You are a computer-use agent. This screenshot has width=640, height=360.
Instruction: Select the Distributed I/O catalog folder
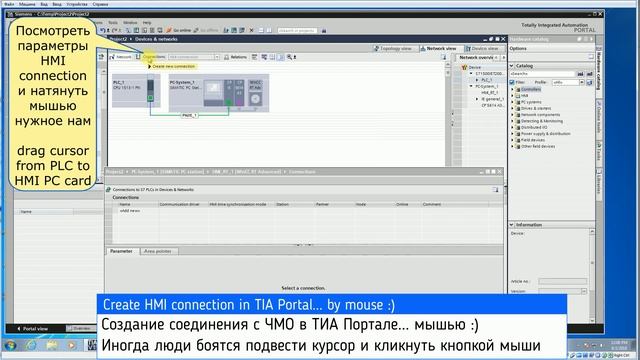pyautogui.click(x=534, y=127)
